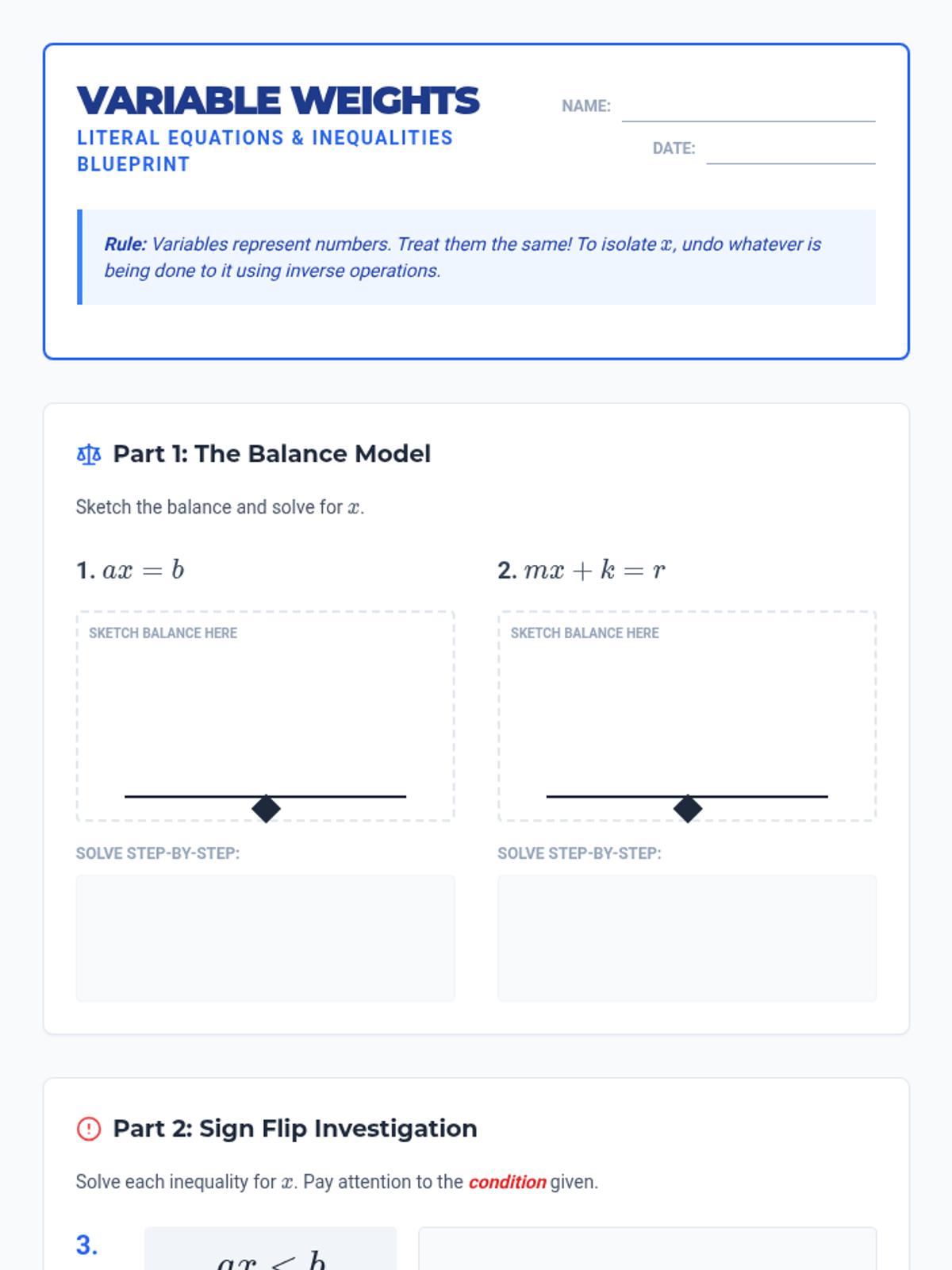Click the 'Part 1: The Balance Model' heading

click(x=271, y=454)
